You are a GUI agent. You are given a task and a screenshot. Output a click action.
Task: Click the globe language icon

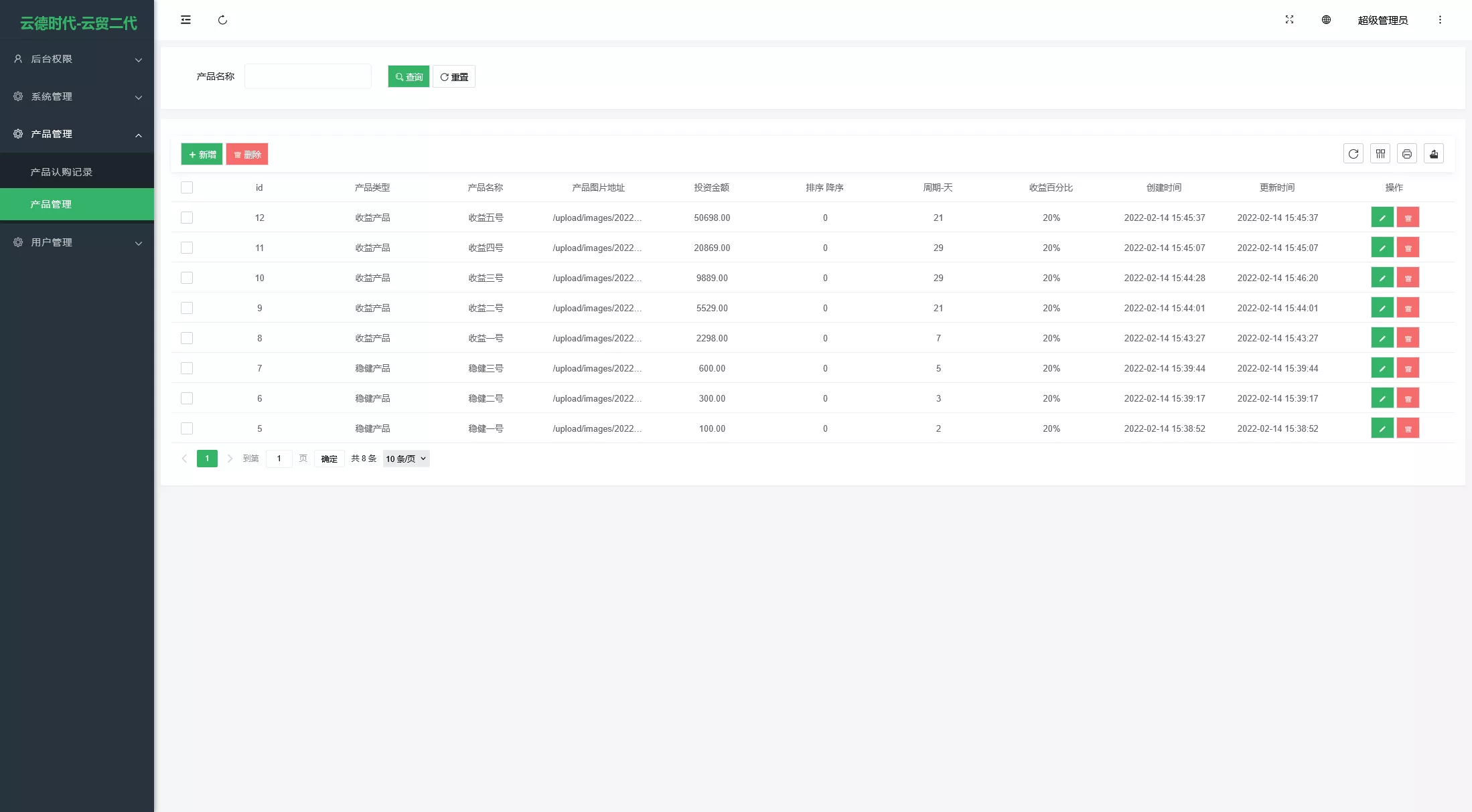1326,20
